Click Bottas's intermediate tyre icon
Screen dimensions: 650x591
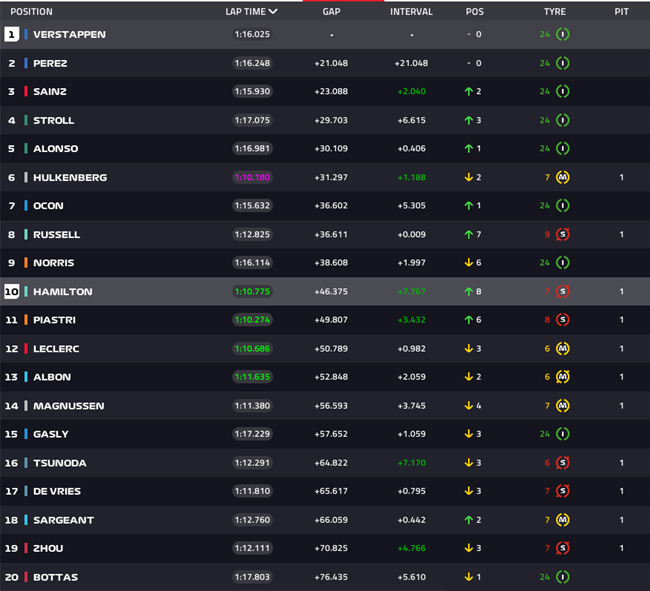click(x=563, y=577)
